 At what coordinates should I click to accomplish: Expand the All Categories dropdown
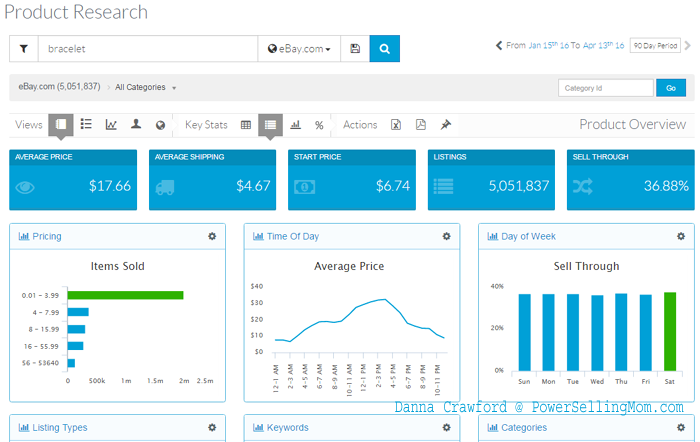[x=146, y=87]
